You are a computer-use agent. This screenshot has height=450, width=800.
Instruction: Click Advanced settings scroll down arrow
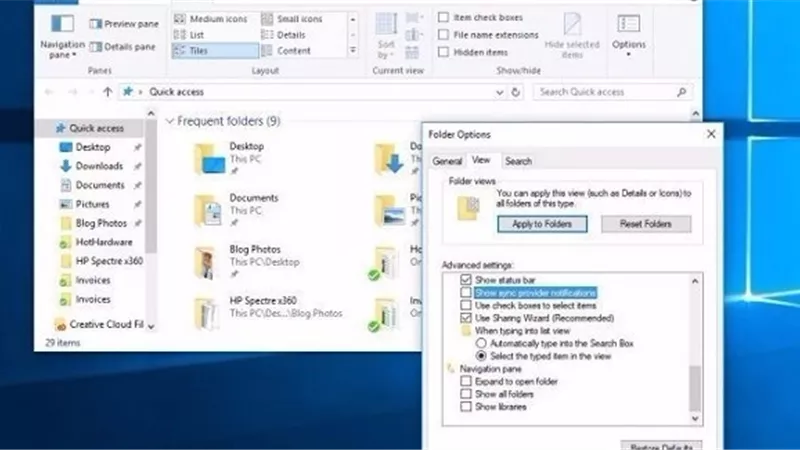pyautogui.click(x=695, y=418)
